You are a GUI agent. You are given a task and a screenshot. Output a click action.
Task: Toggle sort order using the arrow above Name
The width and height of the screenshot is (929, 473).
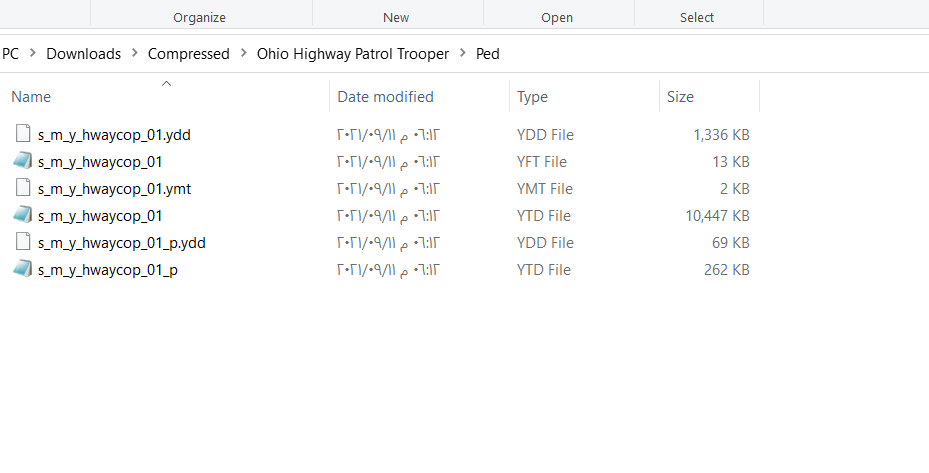(x=166, y=84)
